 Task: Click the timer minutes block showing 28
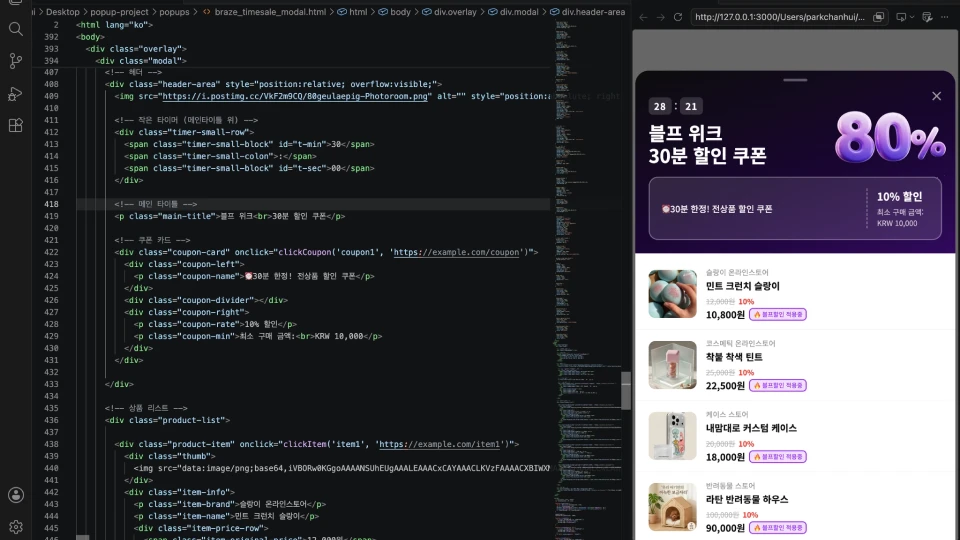659,107
